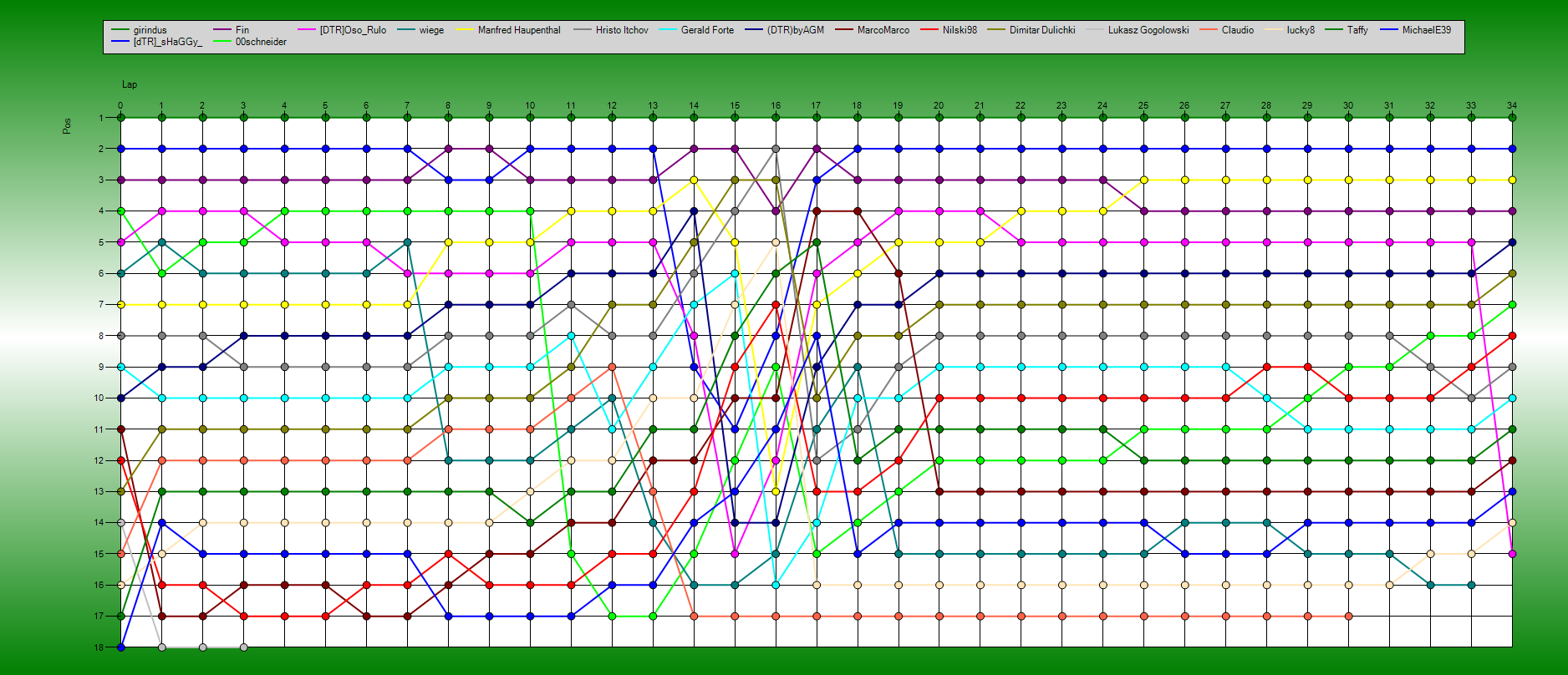Click lap number 25 on the axis
1568x675 pixels.
(1143, 106)
